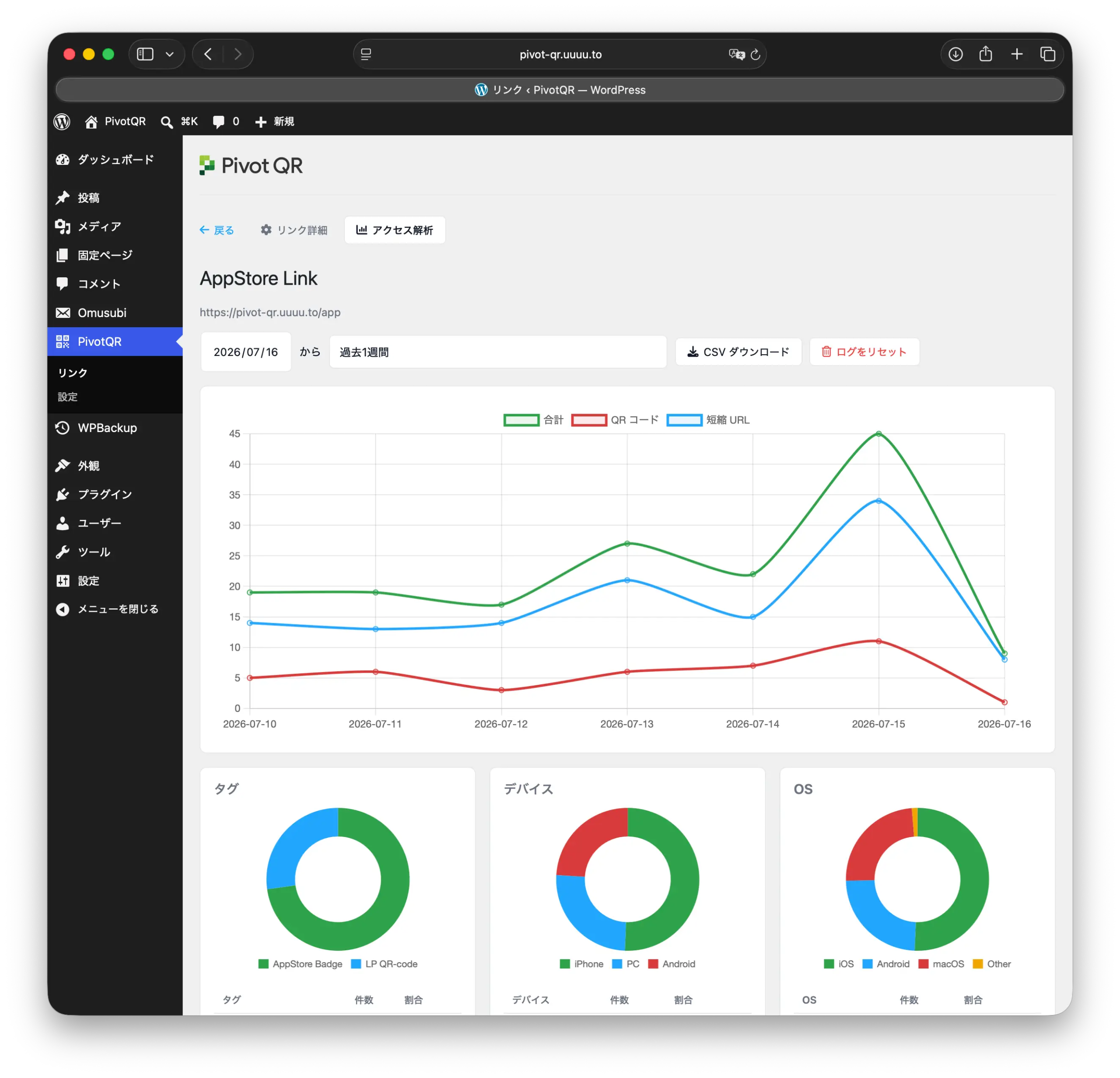Click the https://pivot-qr.uuuu.to/app URL text
Viewport: 1120px width, 1078px height.
(269, 313)
